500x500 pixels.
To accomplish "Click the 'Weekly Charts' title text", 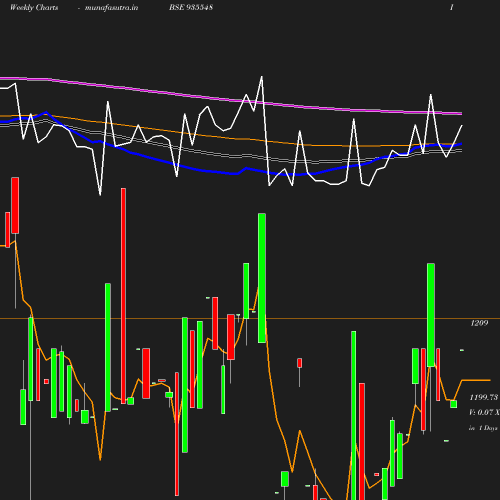I will pyautogui.click(x=34, y=8).
